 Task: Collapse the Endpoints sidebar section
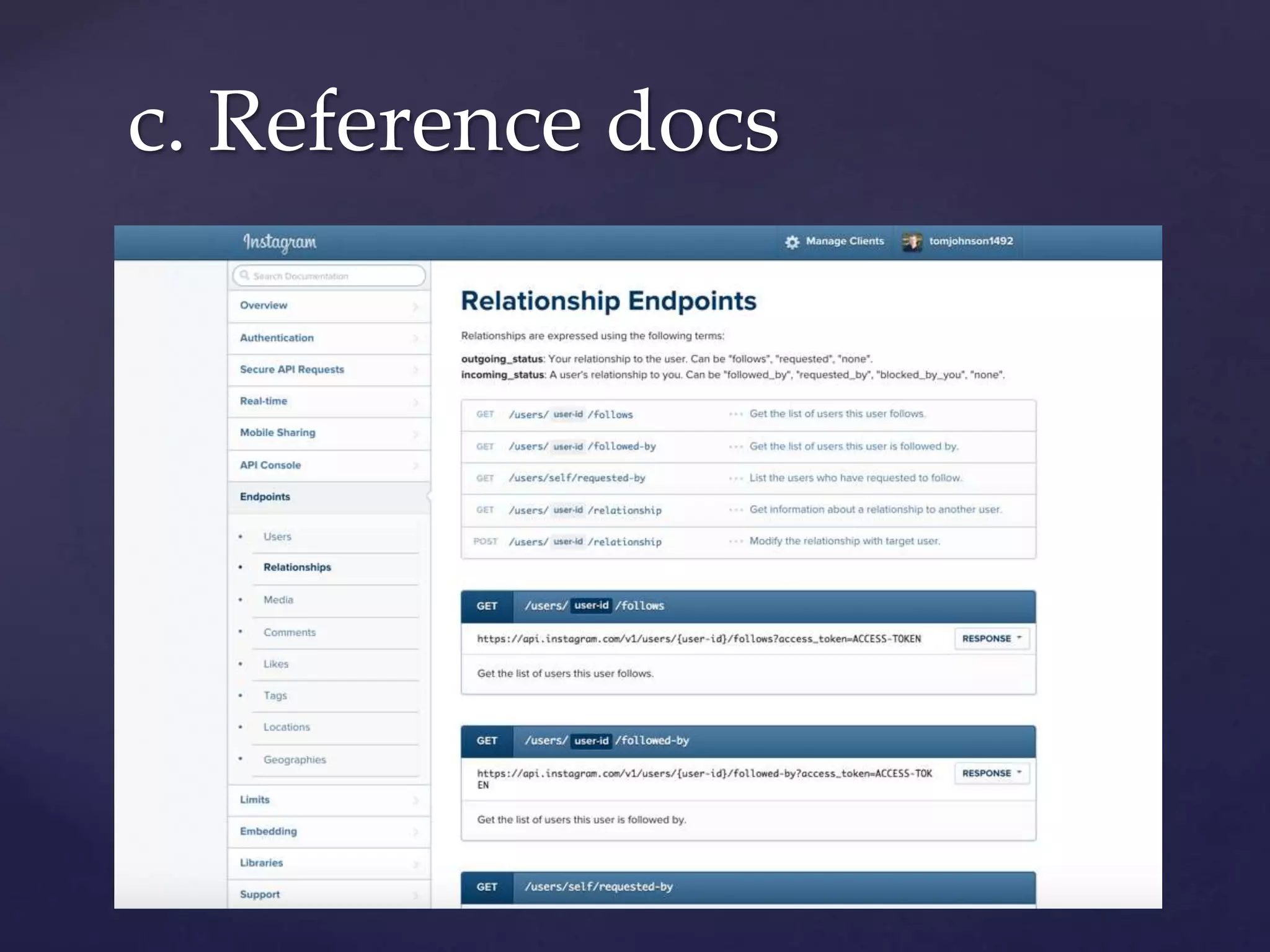click(x=265, y=497)
